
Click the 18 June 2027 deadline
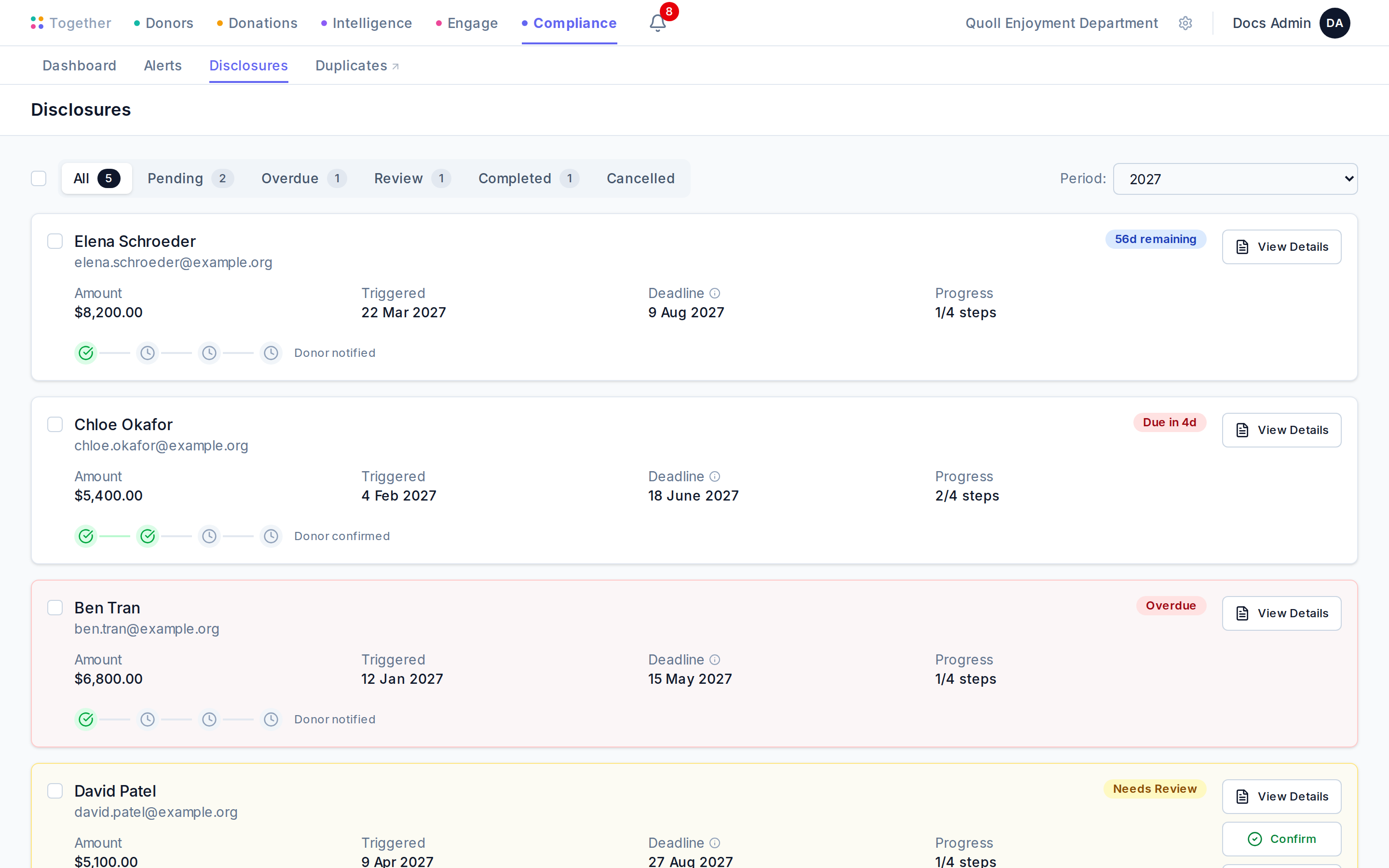point(694,495)
